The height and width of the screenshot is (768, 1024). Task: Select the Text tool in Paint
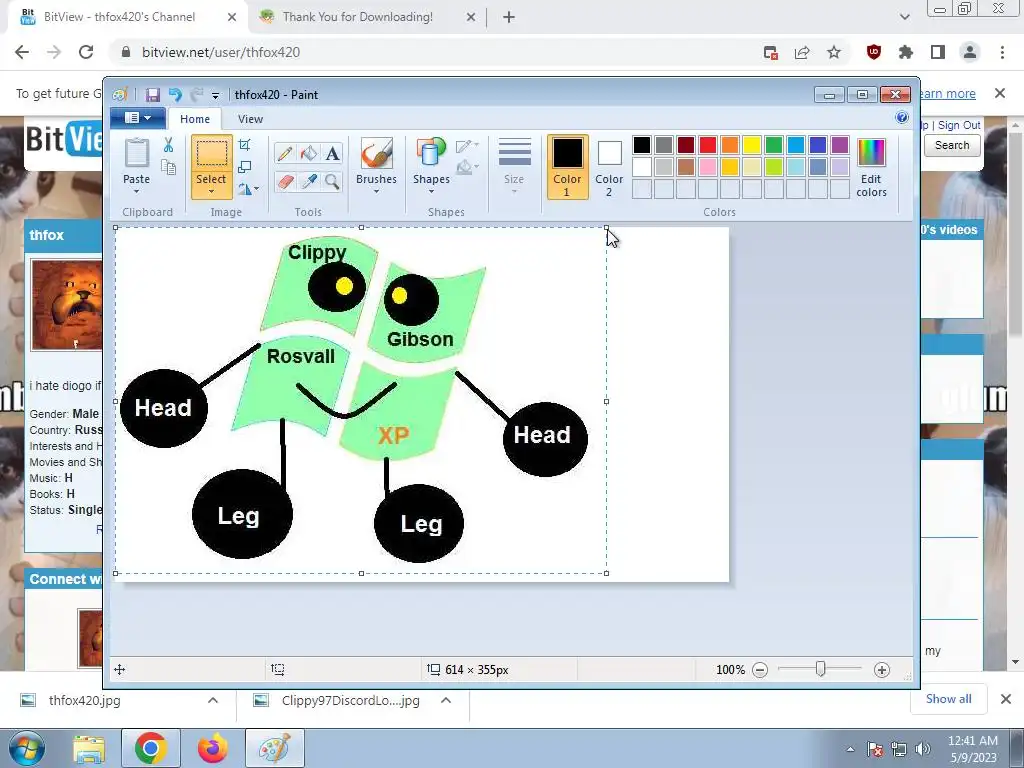(332, 153)
